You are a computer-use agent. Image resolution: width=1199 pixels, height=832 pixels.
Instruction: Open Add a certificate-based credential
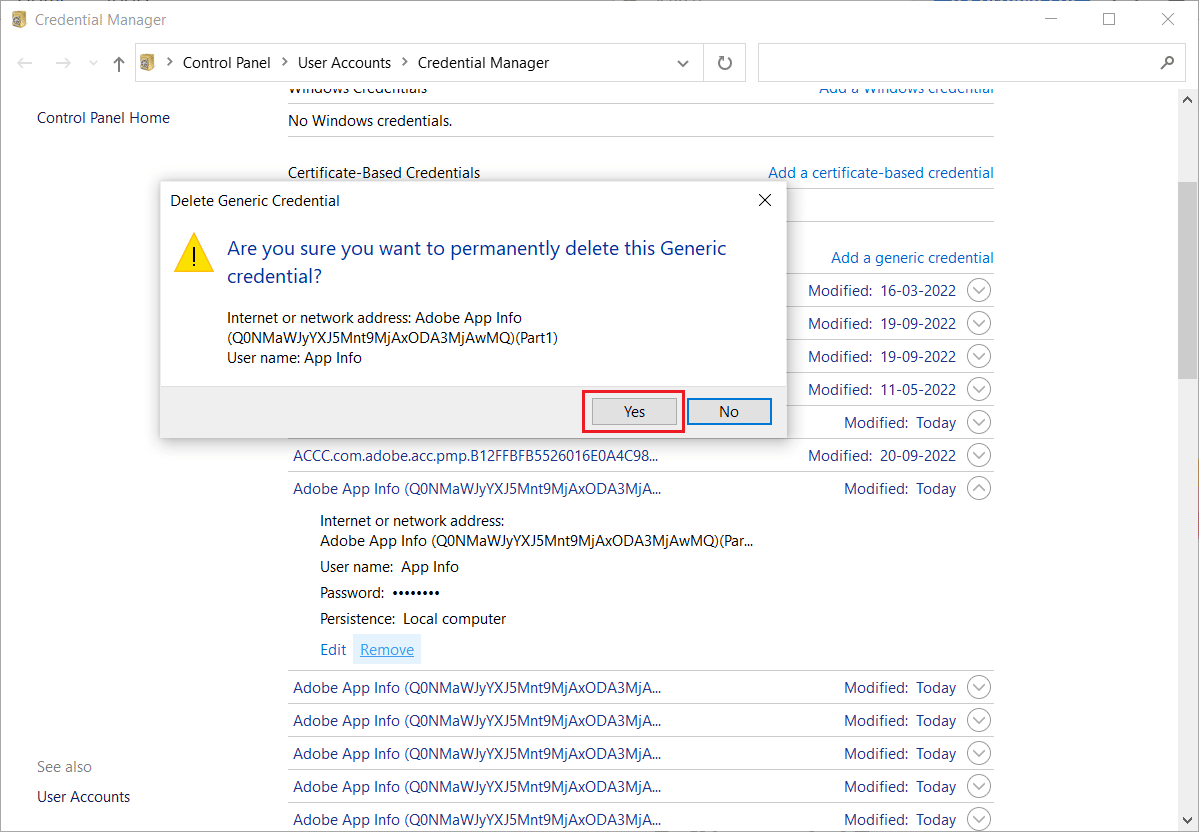[x=881, y=173]
